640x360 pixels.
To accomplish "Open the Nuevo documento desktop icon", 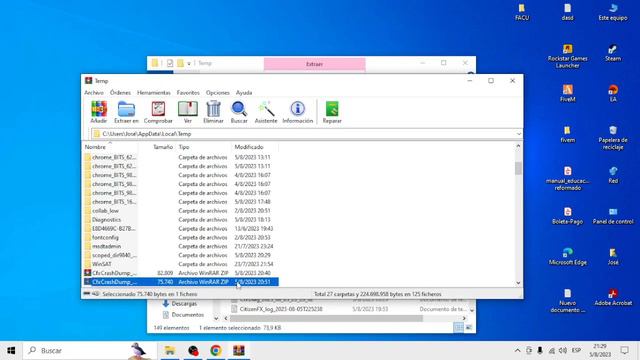I will coord(567,300).
